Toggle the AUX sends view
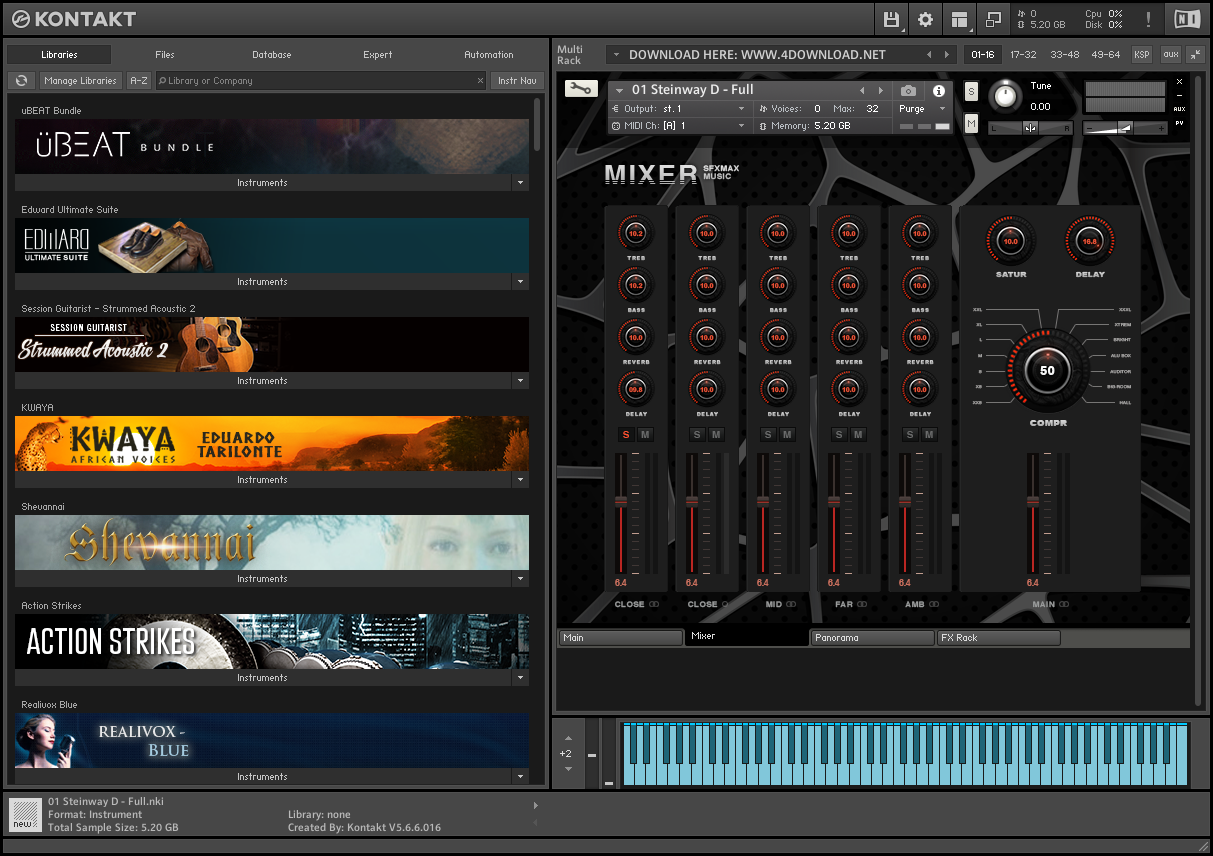The image size is (1213, 856). coord(1179,109)
